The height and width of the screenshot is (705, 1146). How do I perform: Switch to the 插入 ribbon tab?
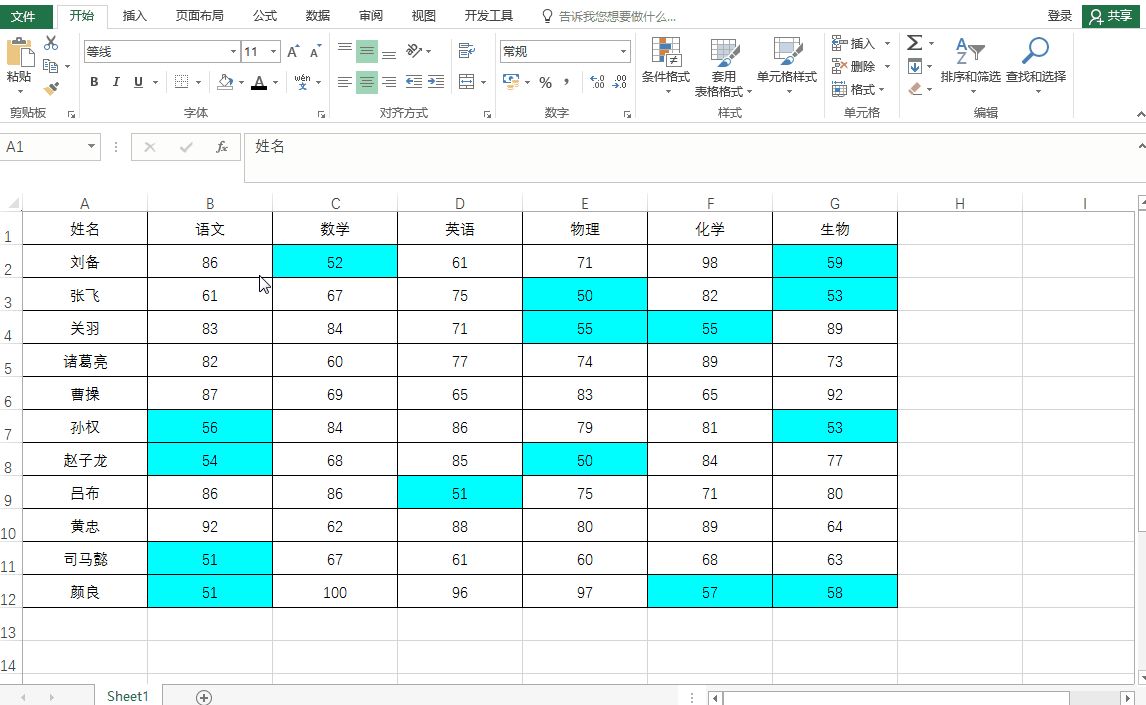134,15
